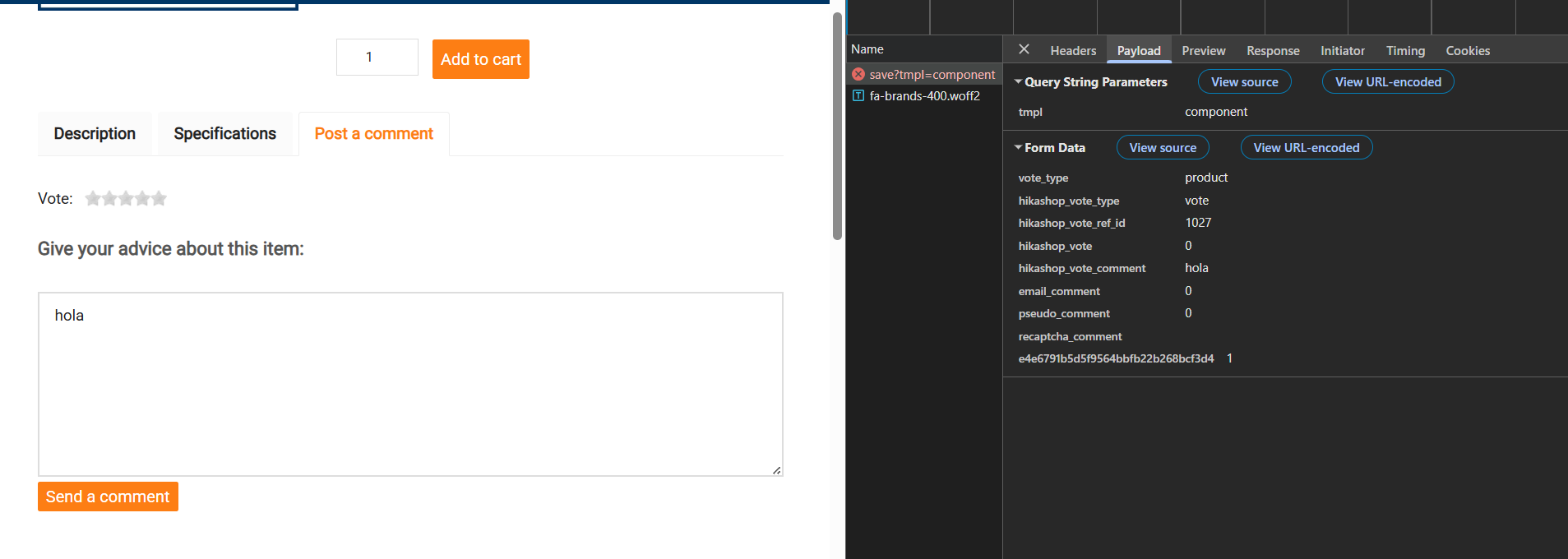Collapse the Form Data section
The width and height of the screenshot is (1568, 559).
(1018, 147)
